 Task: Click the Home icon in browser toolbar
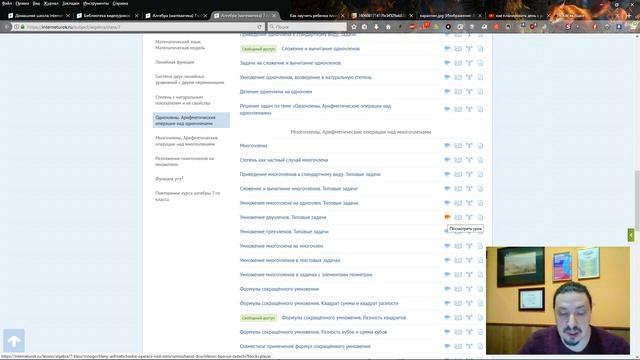[388, 27]
